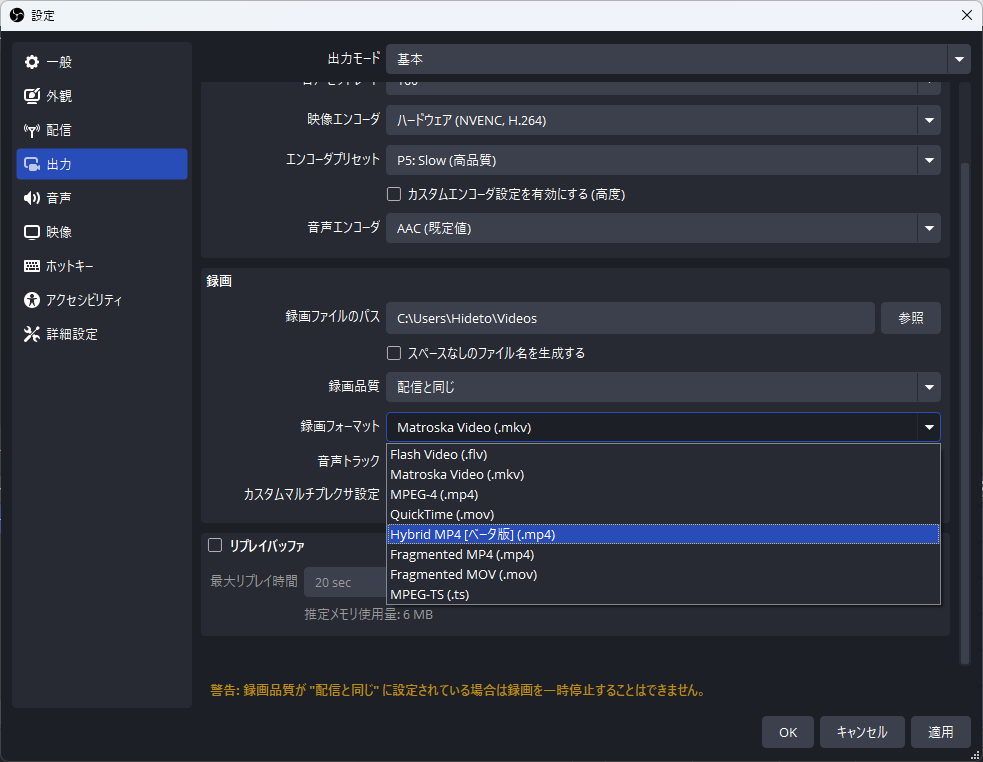
Task: Open the 映像 settings page
Action: coord(102,232)
